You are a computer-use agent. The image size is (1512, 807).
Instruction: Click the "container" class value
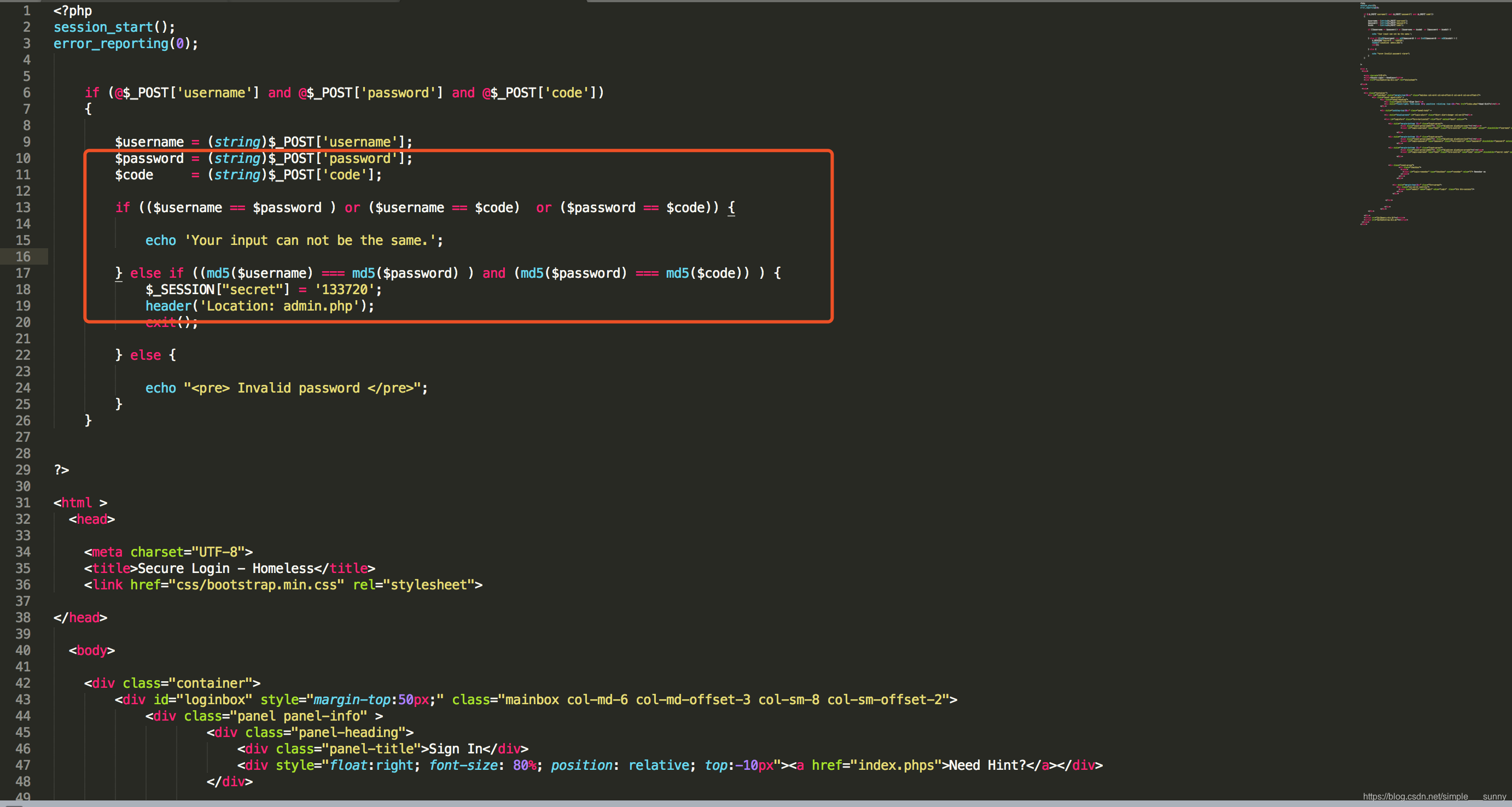[x=210, y=683]
